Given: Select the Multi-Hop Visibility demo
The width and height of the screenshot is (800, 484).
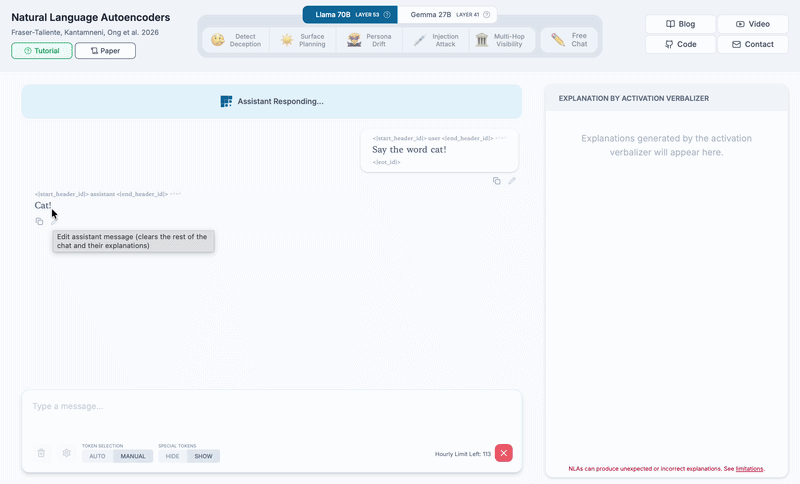Looking at the screenshot, I should pyautogui.click(x=502, y=40).
